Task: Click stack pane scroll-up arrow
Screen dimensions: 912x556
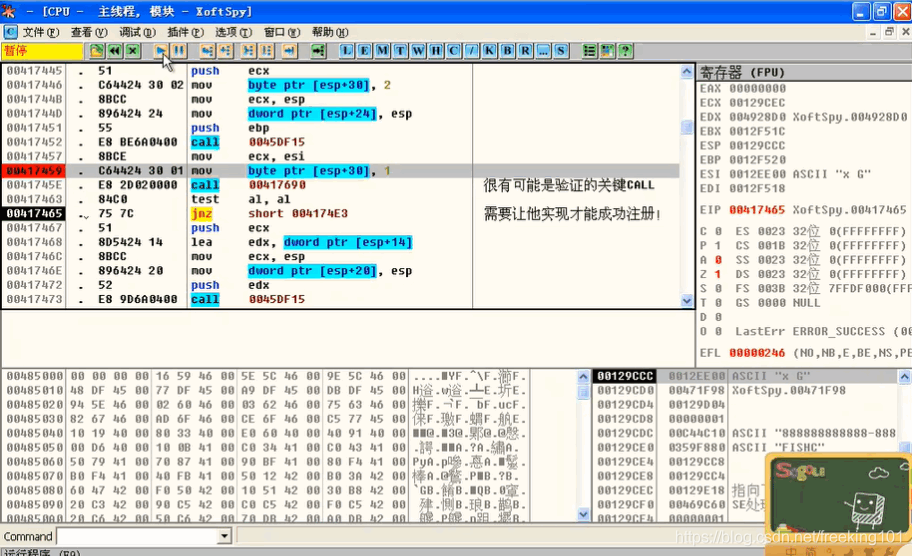Action: tap(904, 376)
